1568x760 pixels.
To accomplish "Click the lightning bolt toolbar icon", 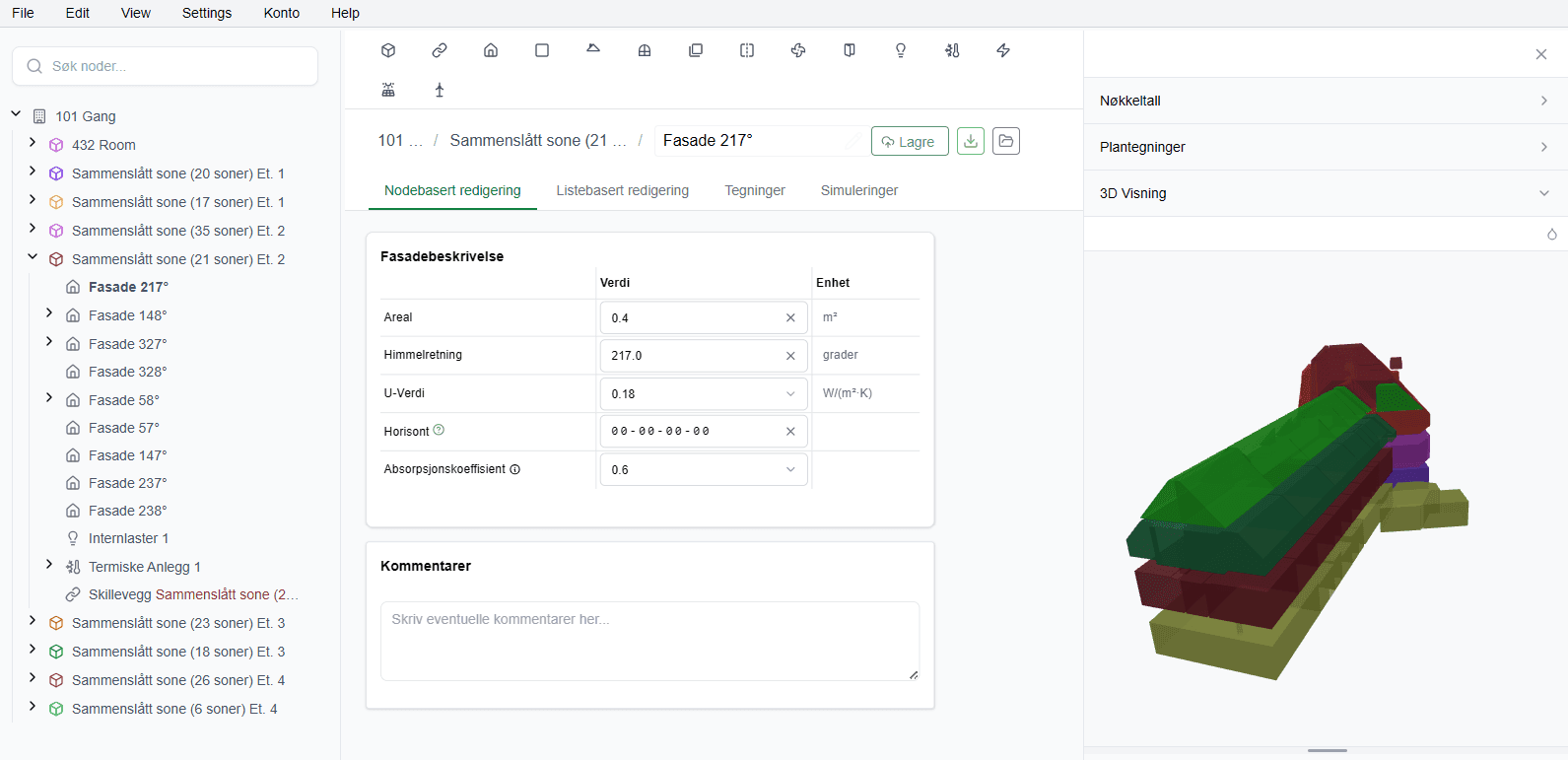I will pyautogui.click(x=1003, y=50).
